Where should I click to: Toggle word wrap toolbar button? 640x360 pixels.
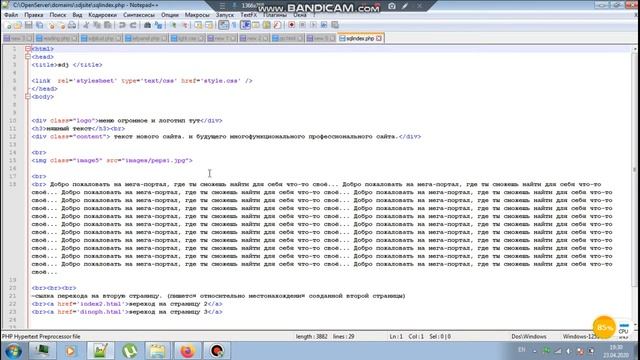point(223,25)
